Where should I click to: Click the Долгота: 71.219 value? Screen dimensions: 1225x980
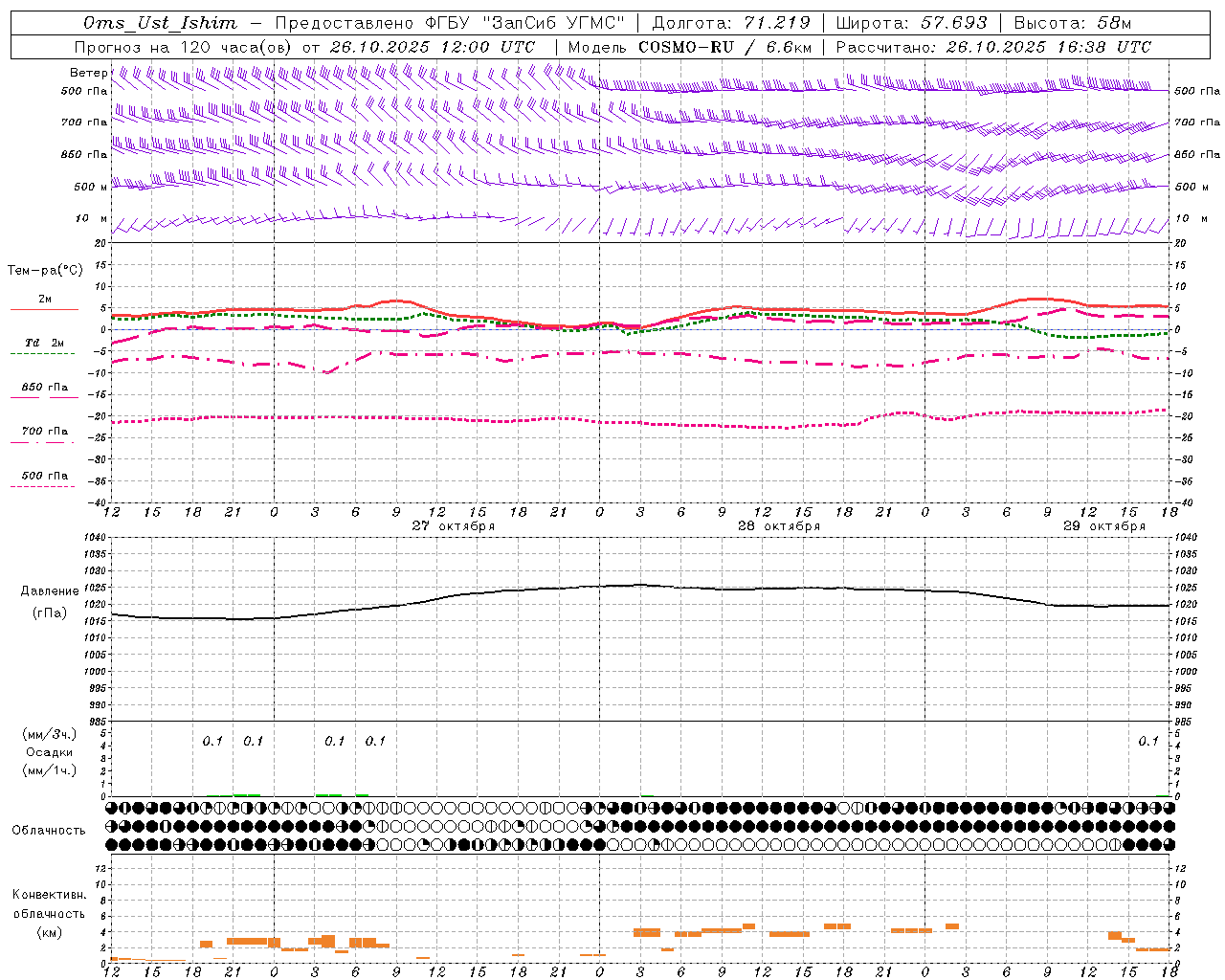(731, 23)
